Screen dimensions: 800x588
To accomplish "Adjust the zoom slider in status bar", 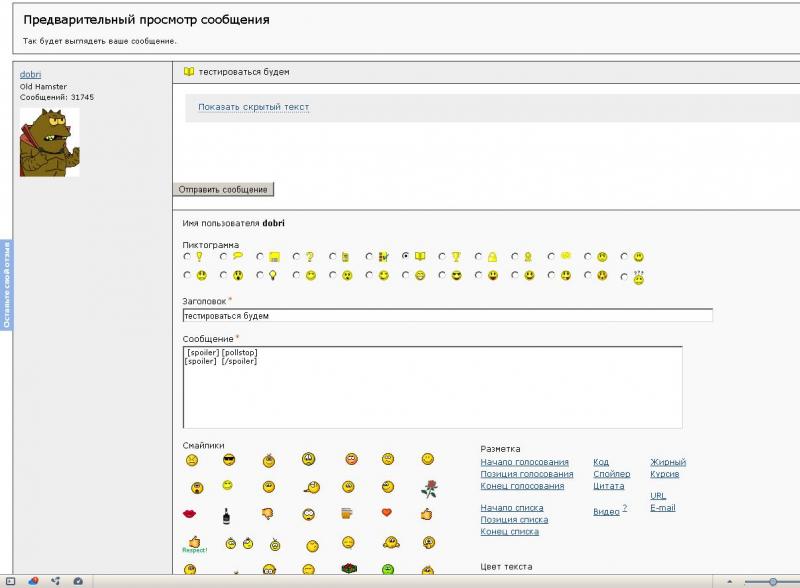I will tap(773, 581).
